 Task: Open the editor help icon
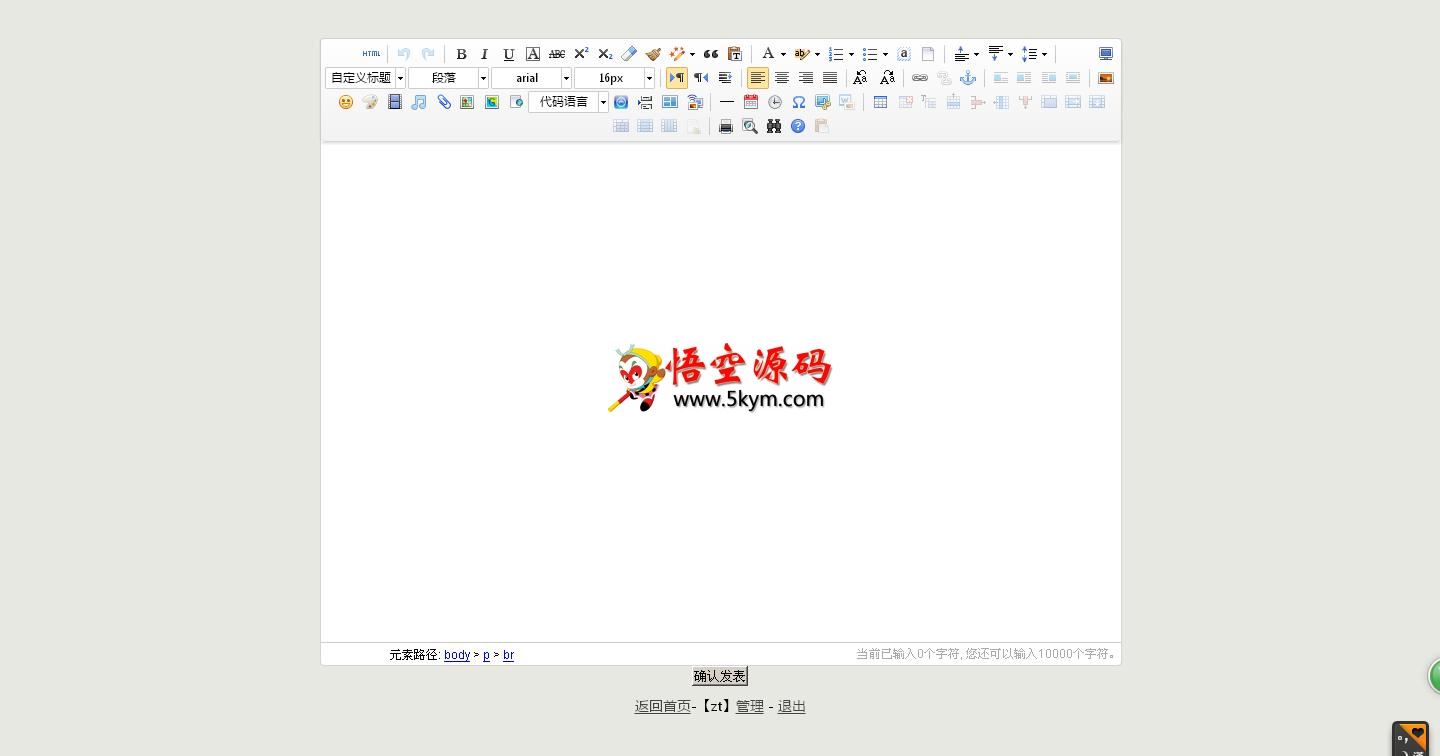tap(798, 126)
